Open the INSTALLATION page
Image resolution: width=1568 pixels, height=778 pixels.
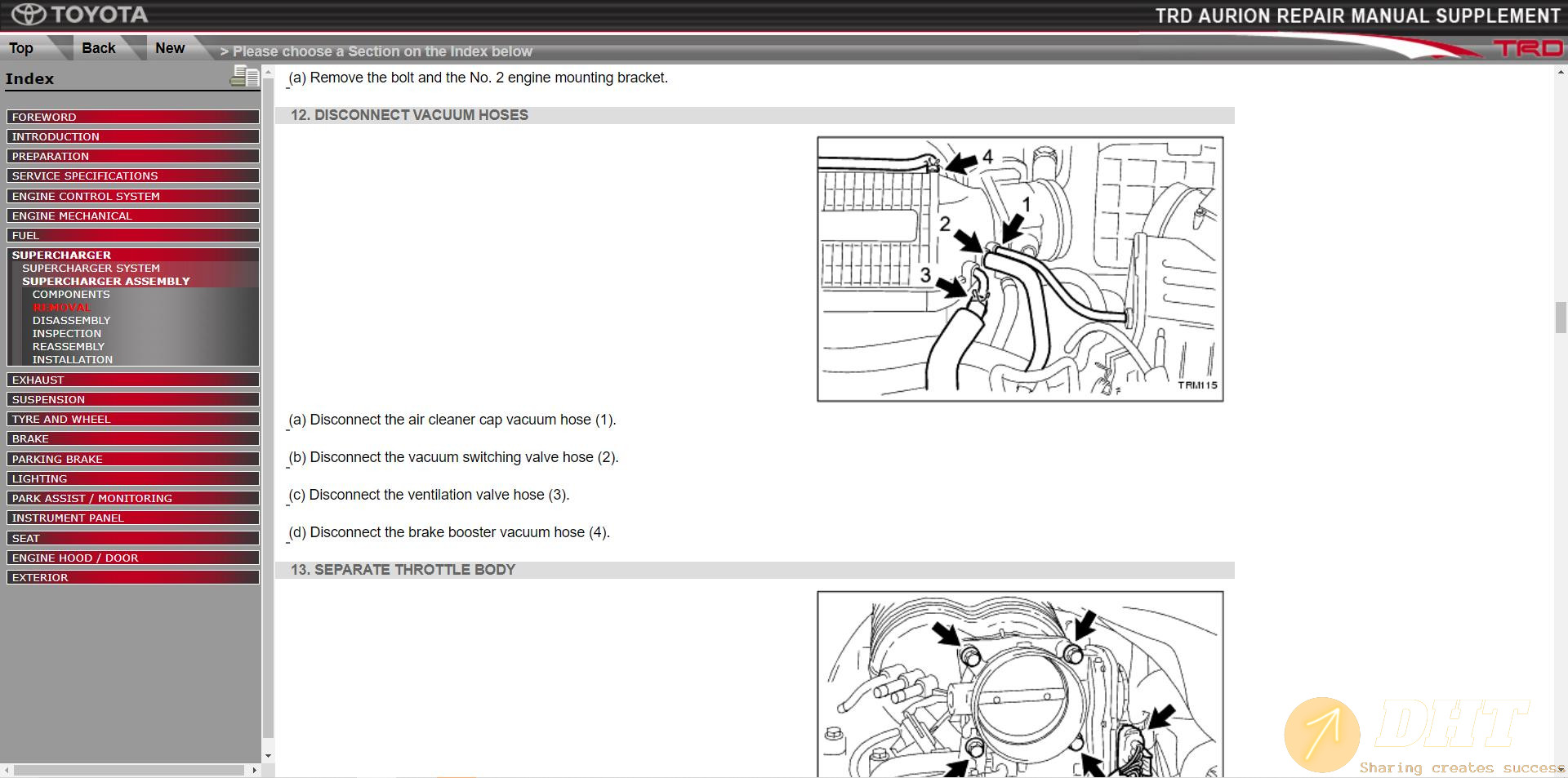(x=73, y=359)
